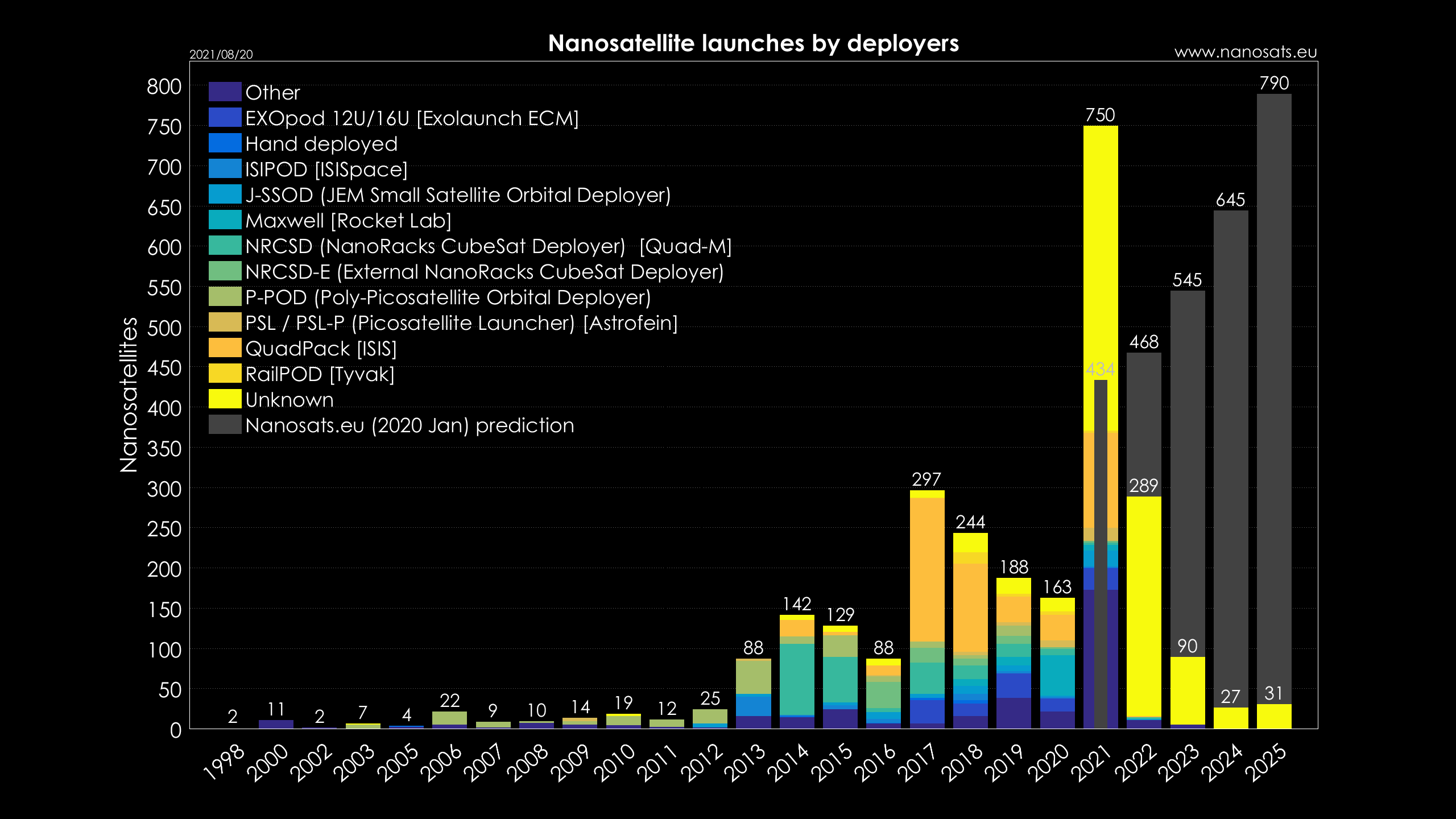Screen dimensions: 1456x819
Task: Select the 2021/08/20 date label
Action: coord(220,55)
